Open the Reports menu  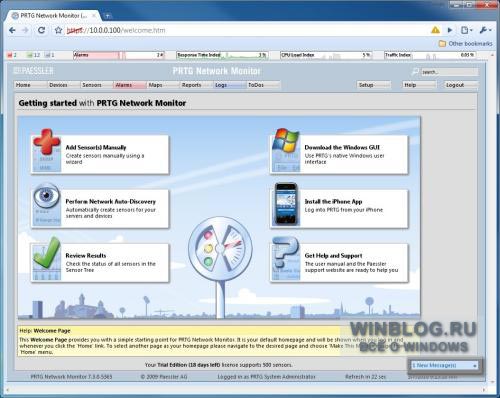[196, 85]
